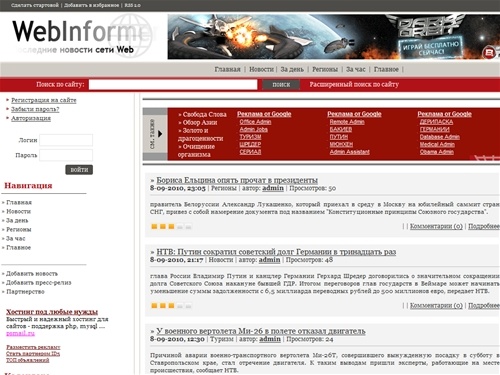The width and height of the screenshot is (500, 375).
Task: Click 'Реклама от Google' above 'Office Admin'
Action: (x=264, y=114)
